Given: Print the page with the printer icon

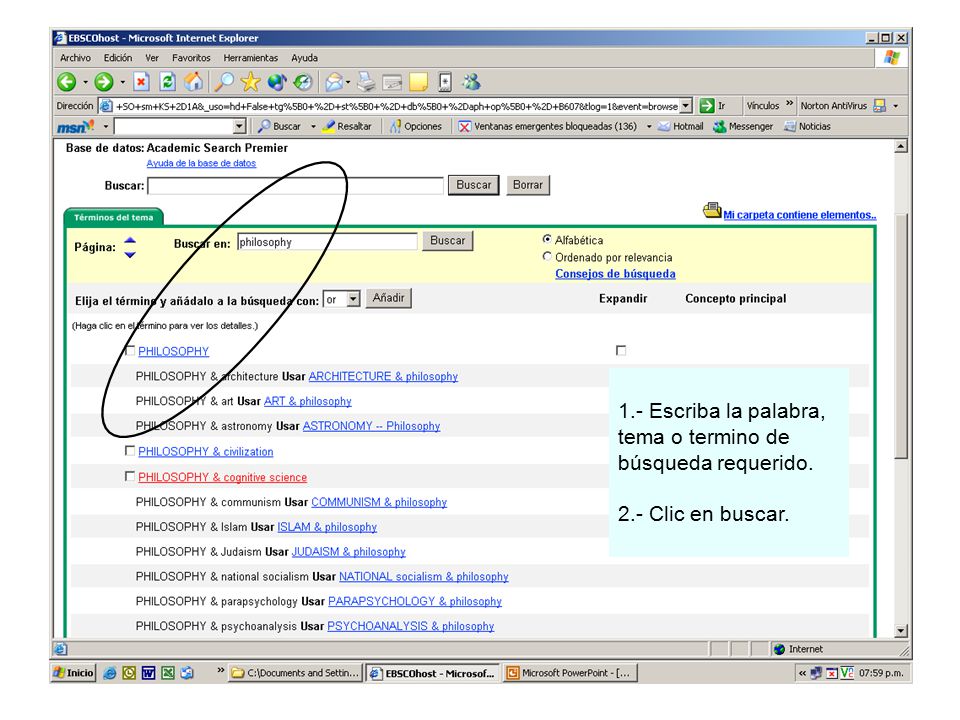Looking at the screenshot, I should (366, 81).
